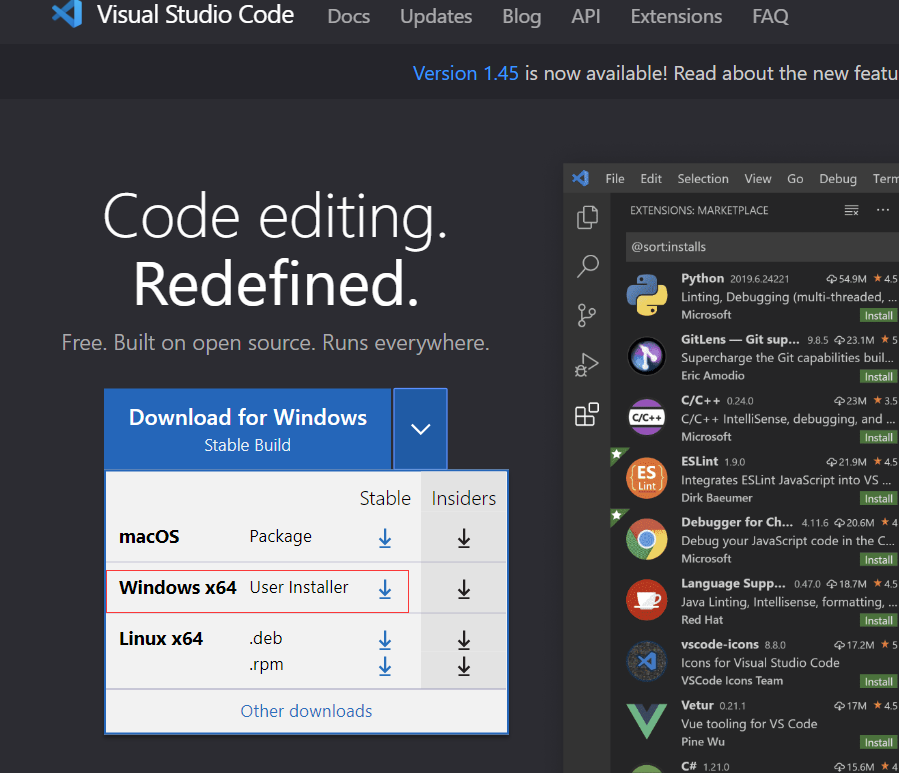Select the 'Pine Wu' publisher text
The height and width of the screenshot is (773, 899).
(703, 741)
